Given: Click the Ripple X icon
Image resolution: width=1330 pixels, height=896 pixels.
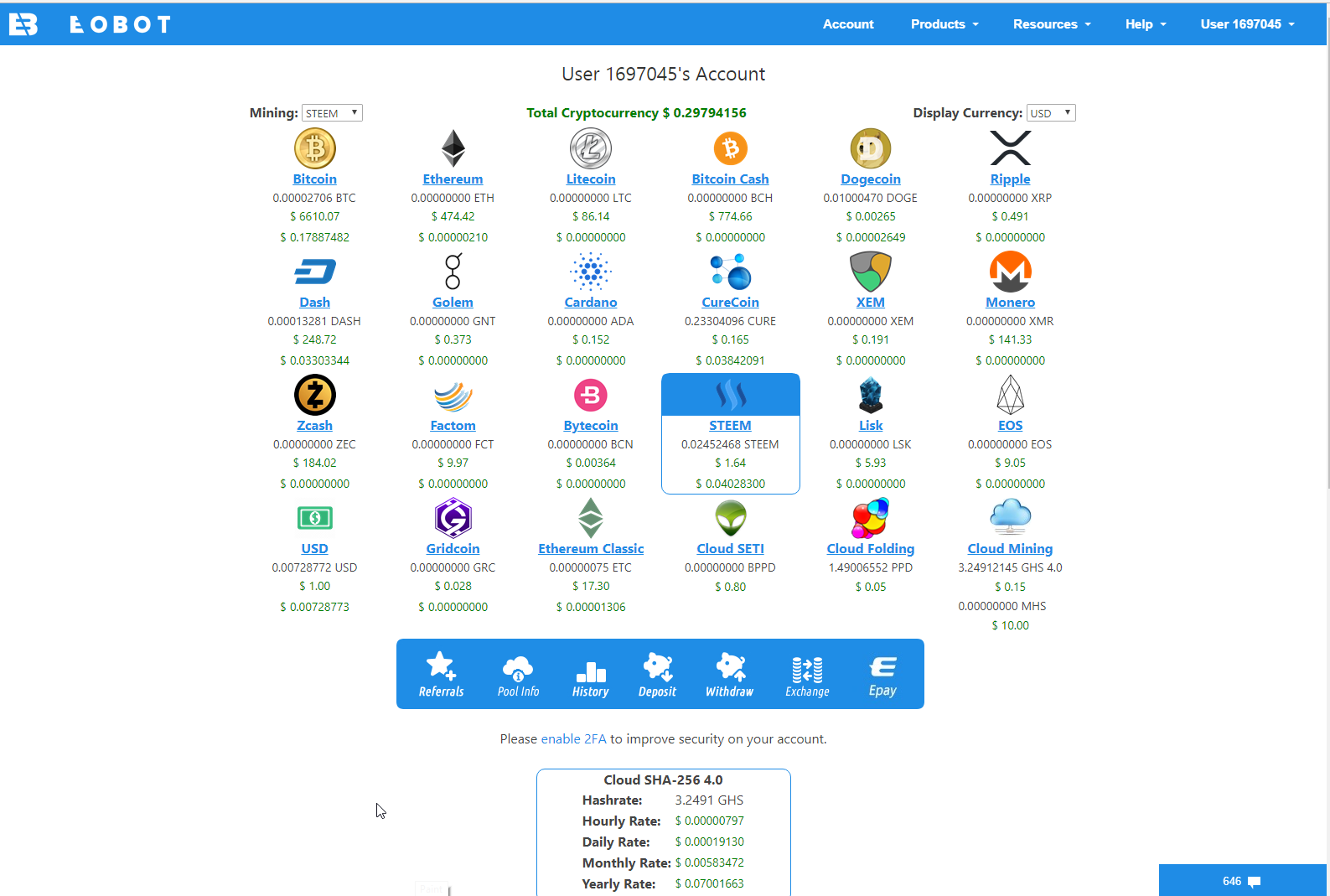Looking at the screenshot, I should coord(1011,148).
